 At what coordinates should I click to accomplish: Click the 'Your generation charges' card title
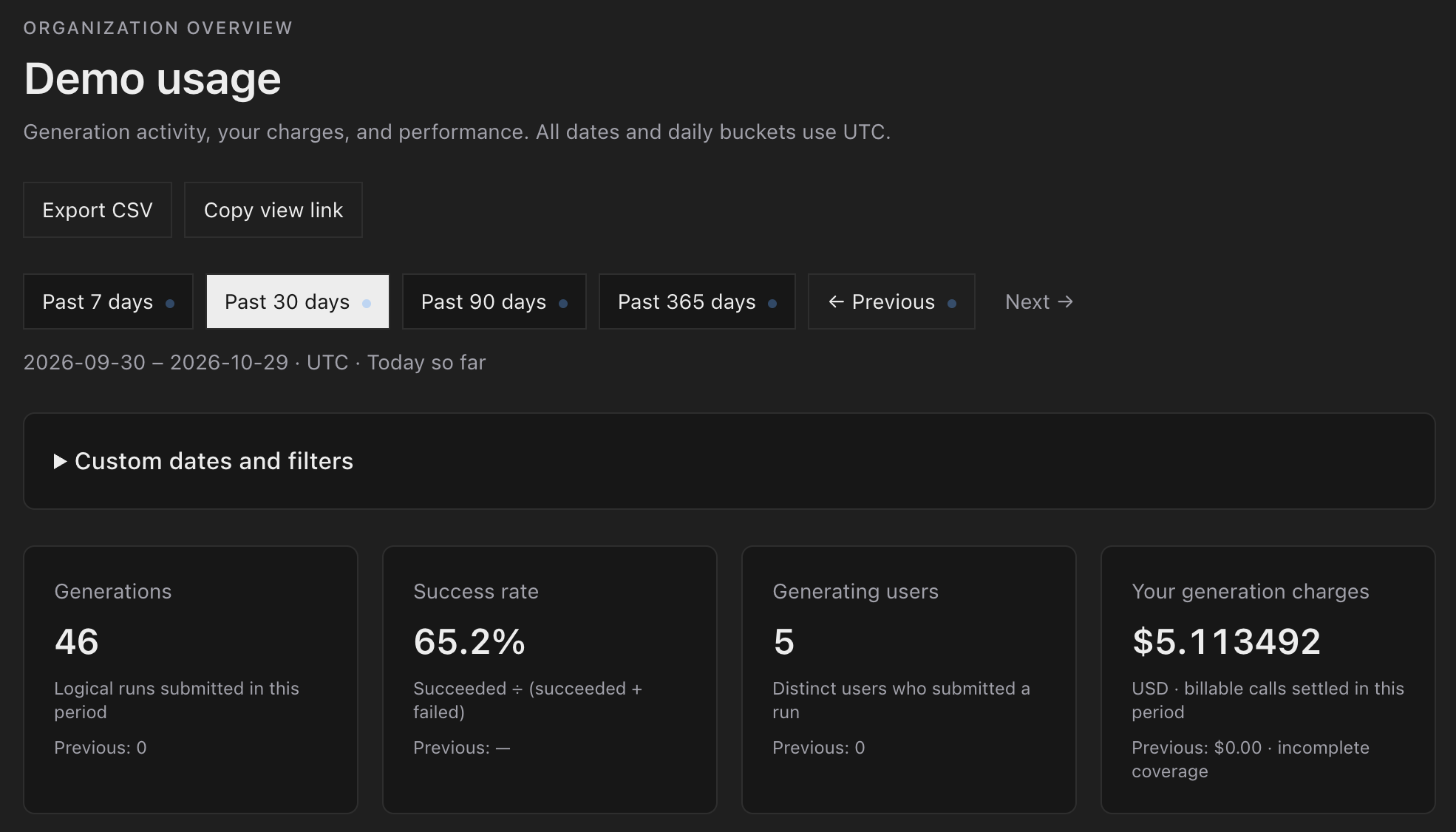click(x=1250, y=592)
